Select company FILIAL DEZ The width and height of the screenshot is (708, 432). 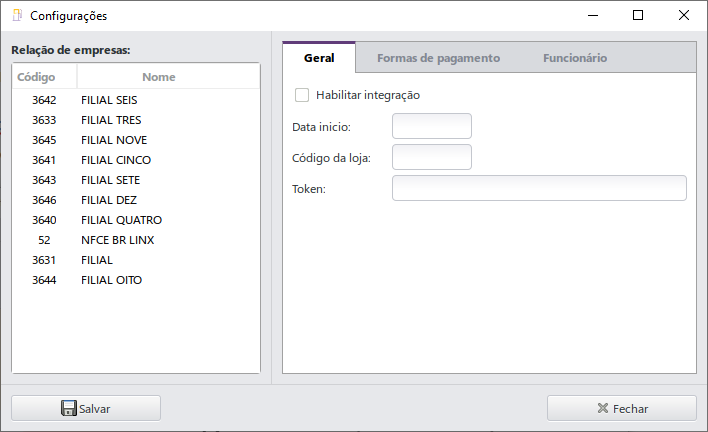(109, 200)
